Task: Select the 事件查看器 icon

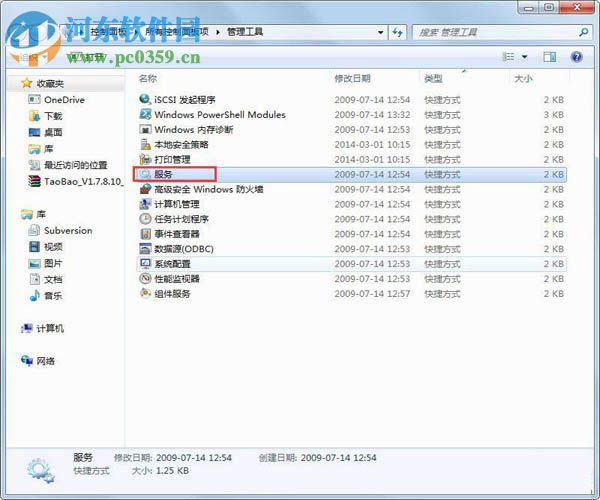Action: pyautogui.click(x=145, y=234)
